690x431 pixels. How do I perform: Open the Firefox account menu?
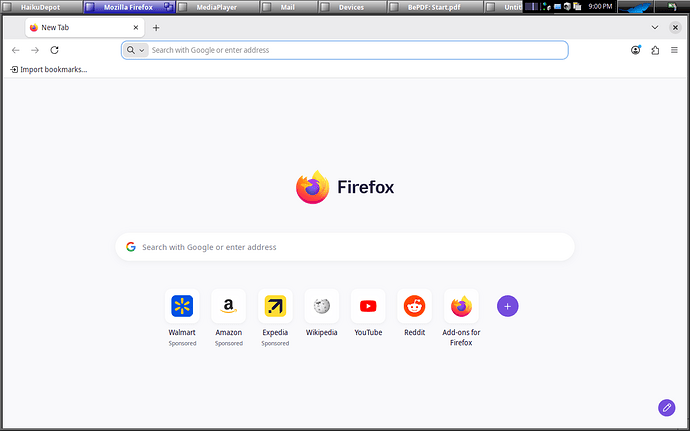635,50
